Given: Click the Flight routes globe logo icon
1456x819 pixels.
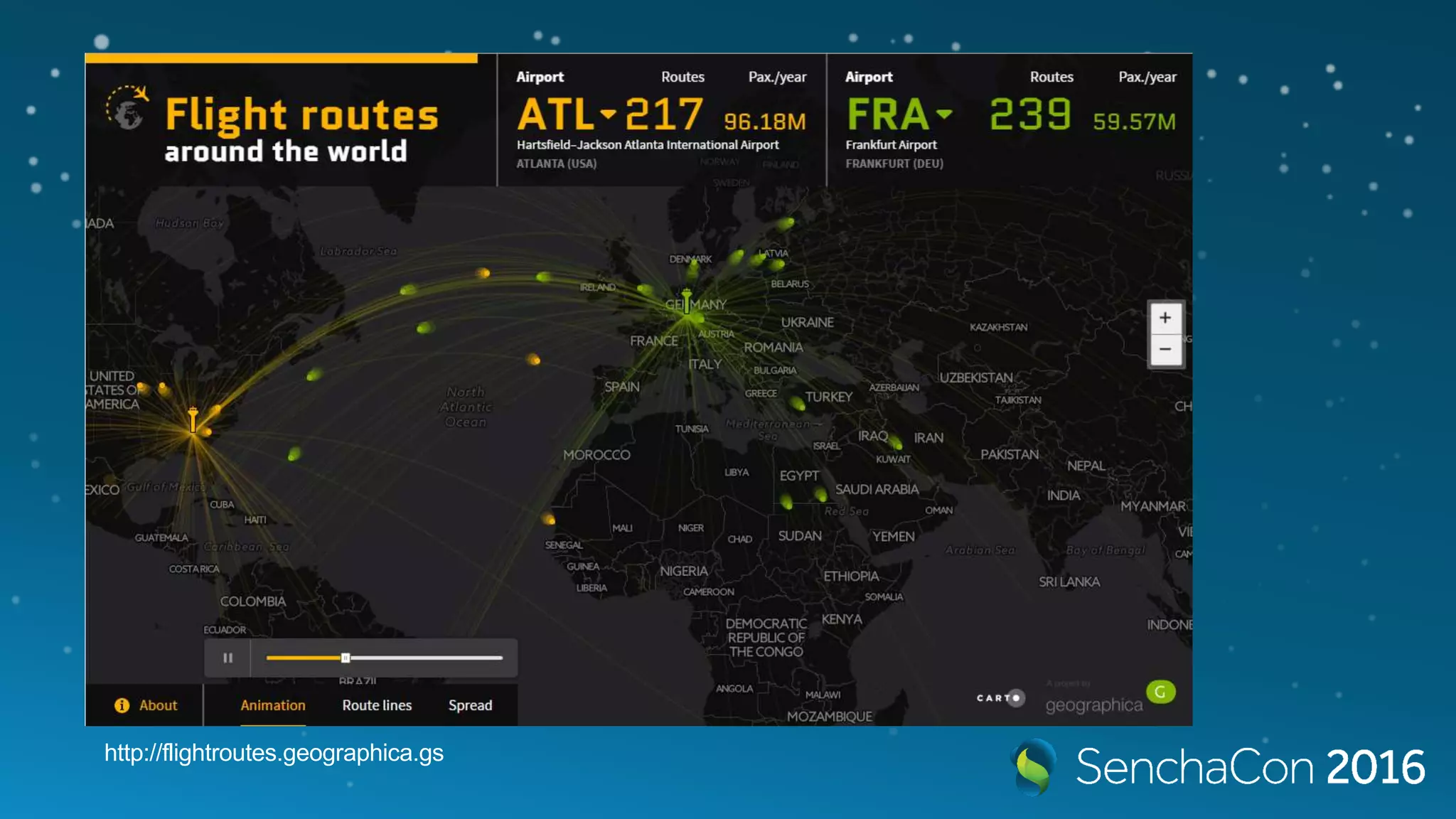Looking at the screenshot, I should pyautogui.click(x=128, y=108).
